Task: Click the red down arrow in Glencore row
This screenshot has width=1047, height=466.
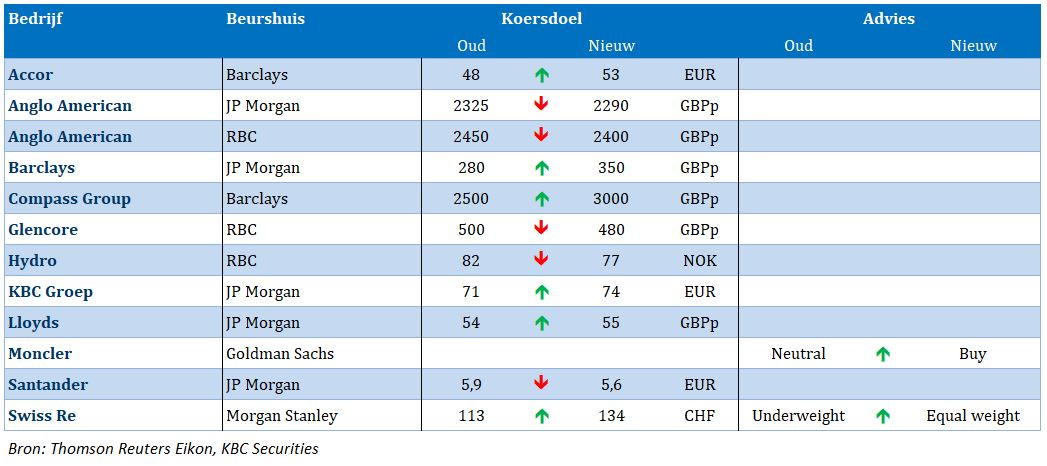Action: pos(542,229)
